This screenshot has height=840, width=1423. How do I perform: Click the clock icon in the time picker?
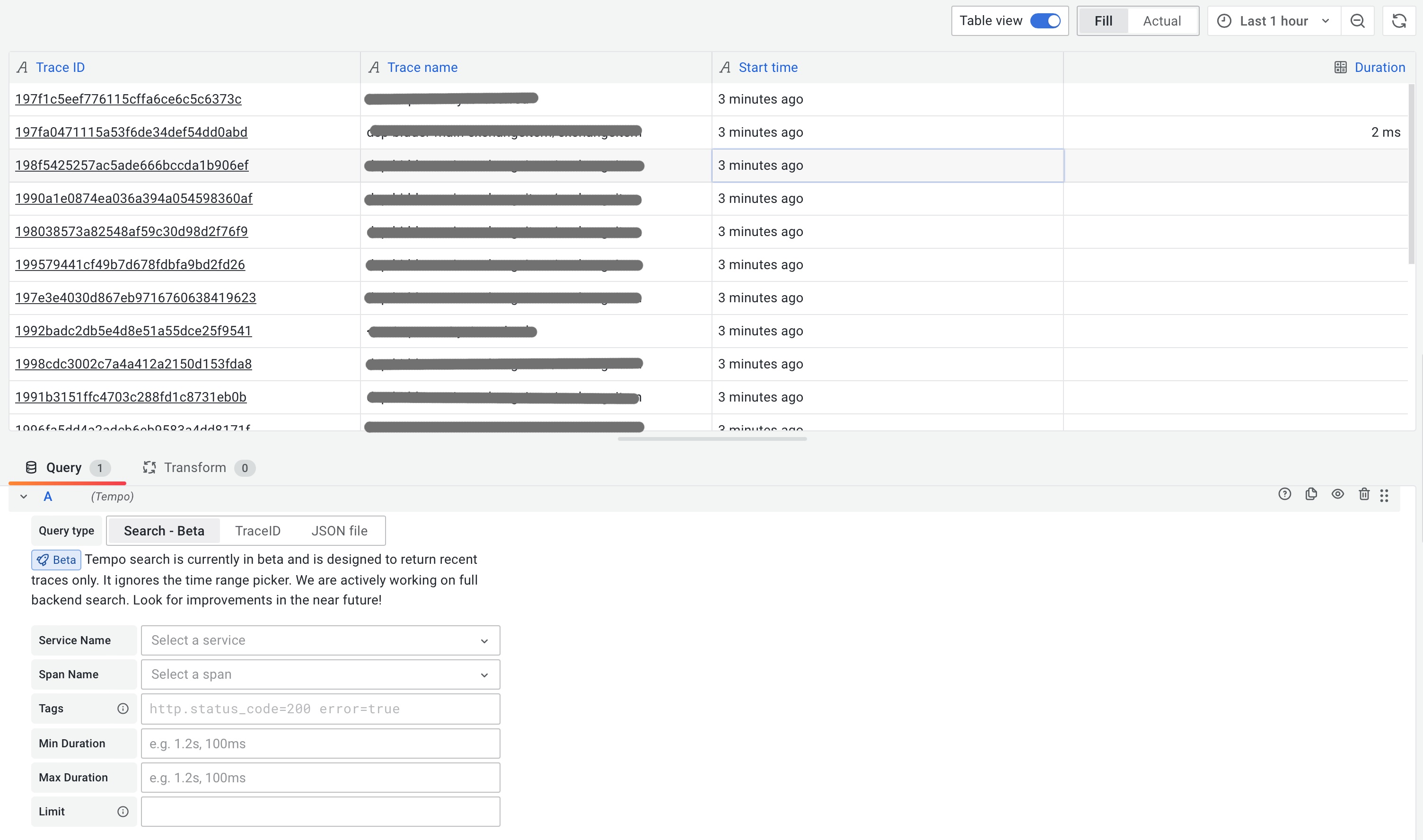tap(1224, 20)
